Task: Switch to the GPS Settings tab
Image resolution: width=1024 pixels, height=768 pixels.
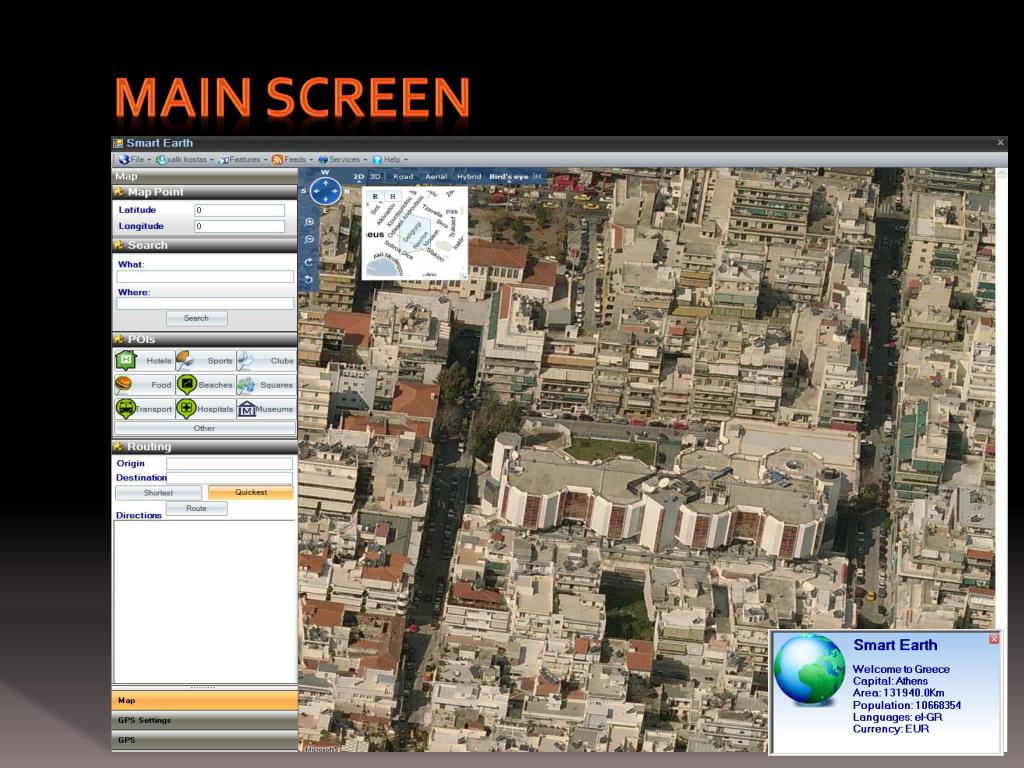Action: (204, 720)
